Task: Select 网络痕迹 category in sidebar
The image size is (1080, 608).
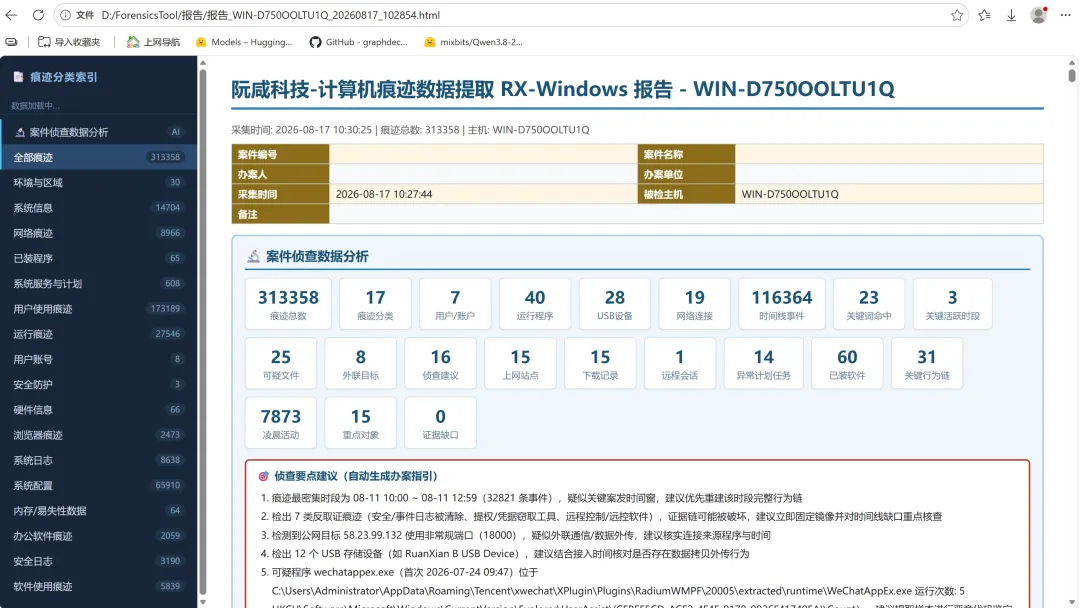Action: pyautogui.click(x=98, y=233)
